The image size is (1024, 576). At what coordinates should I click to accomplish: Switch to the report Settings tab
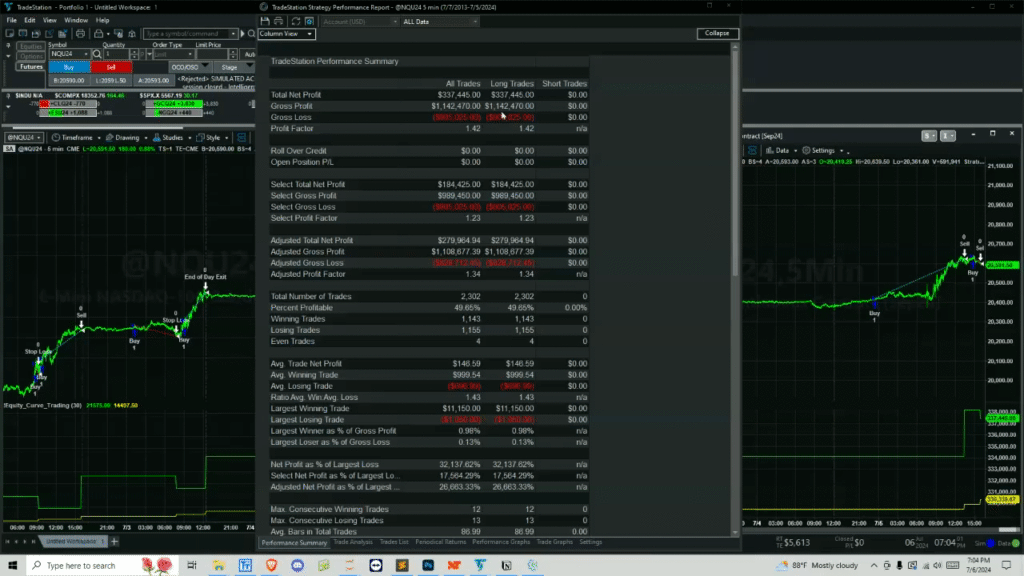click(x=590, y=542)
